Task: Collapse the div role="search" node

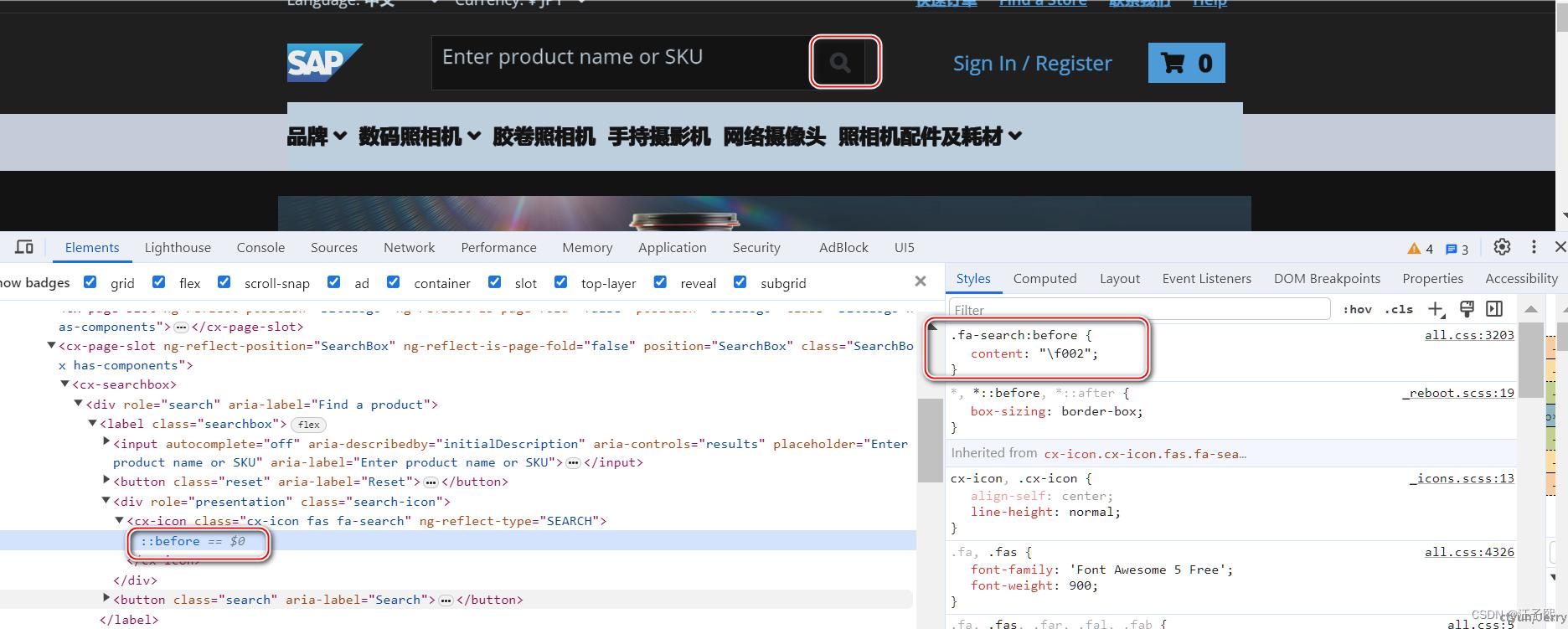Action: click(79, 404)
